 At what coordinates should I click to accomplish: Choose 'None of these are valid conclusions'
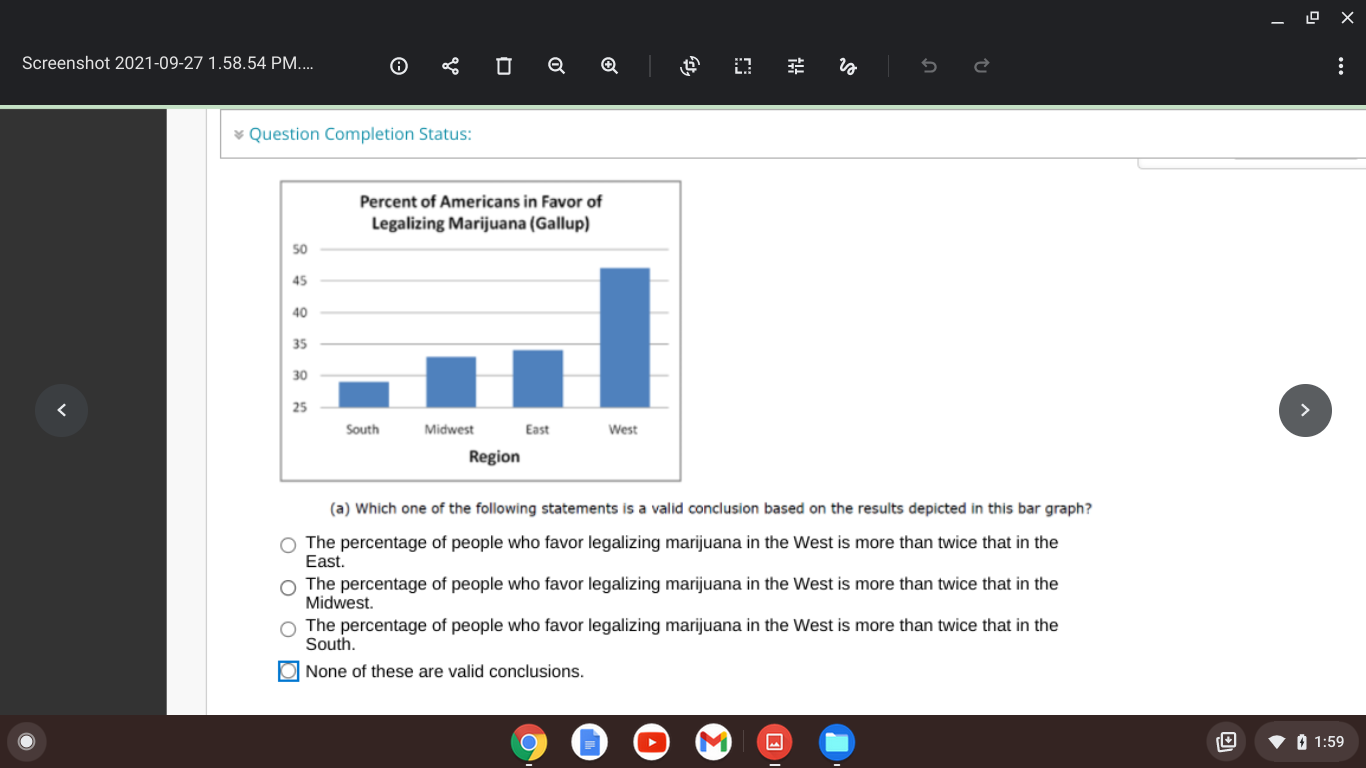point(288,671)
